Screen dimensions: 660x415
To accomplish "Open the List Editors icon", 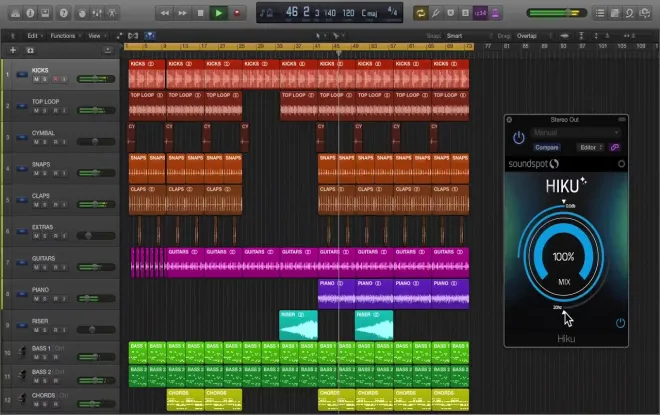I will pos(600,13).
